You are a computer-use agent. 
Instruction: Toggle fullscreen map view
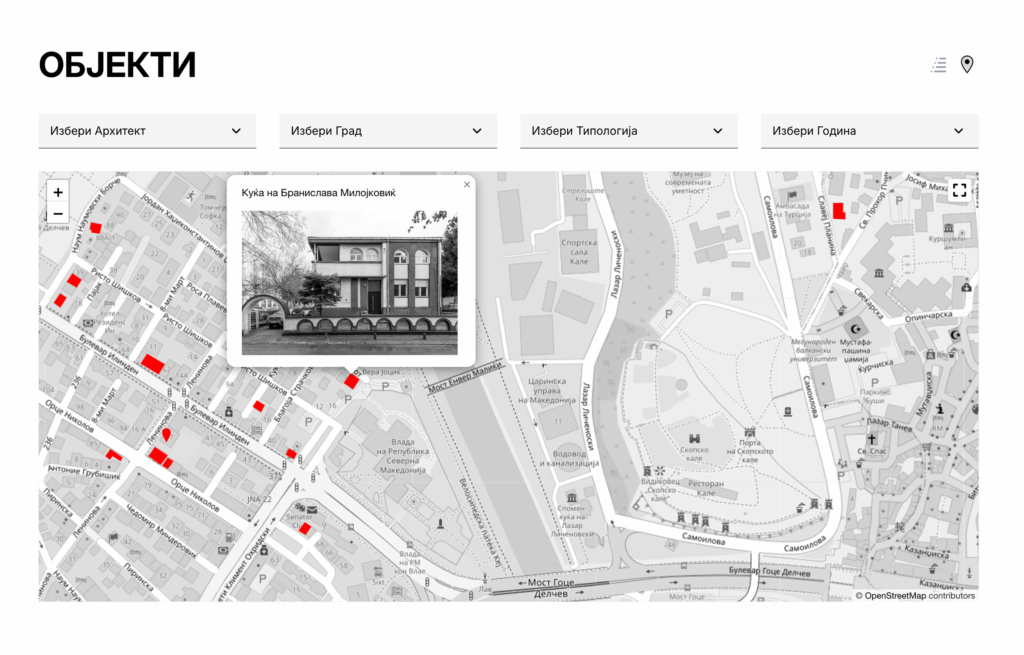tap(959, 190)
